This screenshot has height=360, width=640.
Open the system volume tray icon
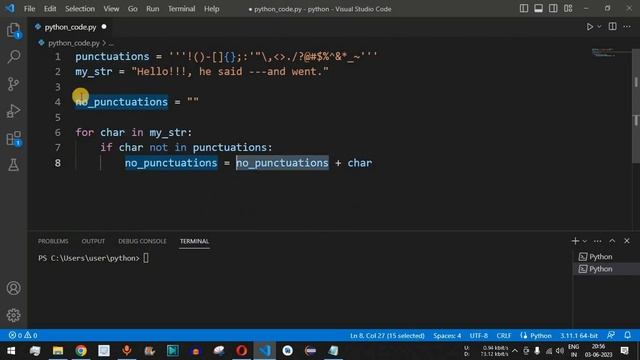click(x=560, y=351)
